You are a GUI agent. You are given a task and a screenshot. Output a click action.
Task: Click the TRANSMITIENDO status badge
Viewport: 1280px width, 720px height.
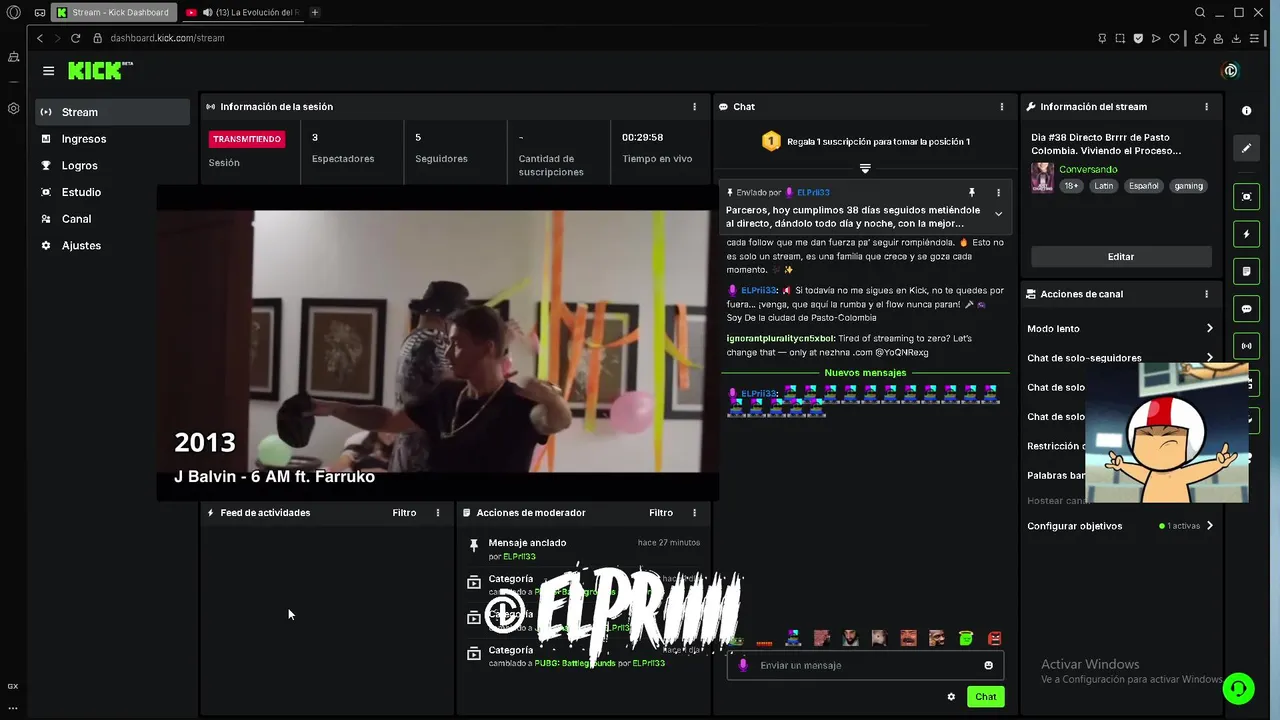(247, 139)
